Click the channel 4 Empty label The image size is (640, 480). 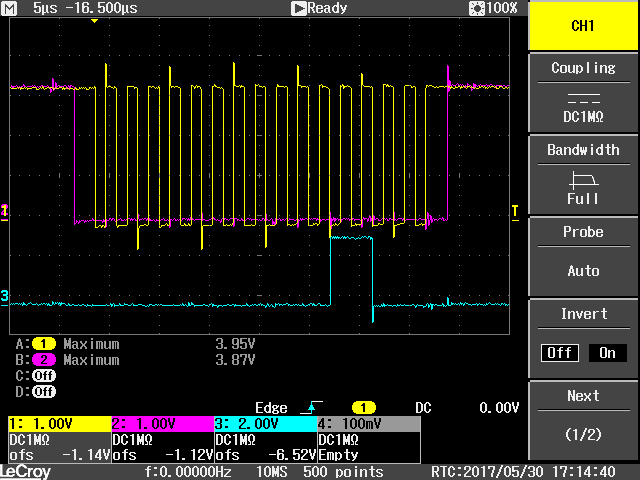[338, 455]
